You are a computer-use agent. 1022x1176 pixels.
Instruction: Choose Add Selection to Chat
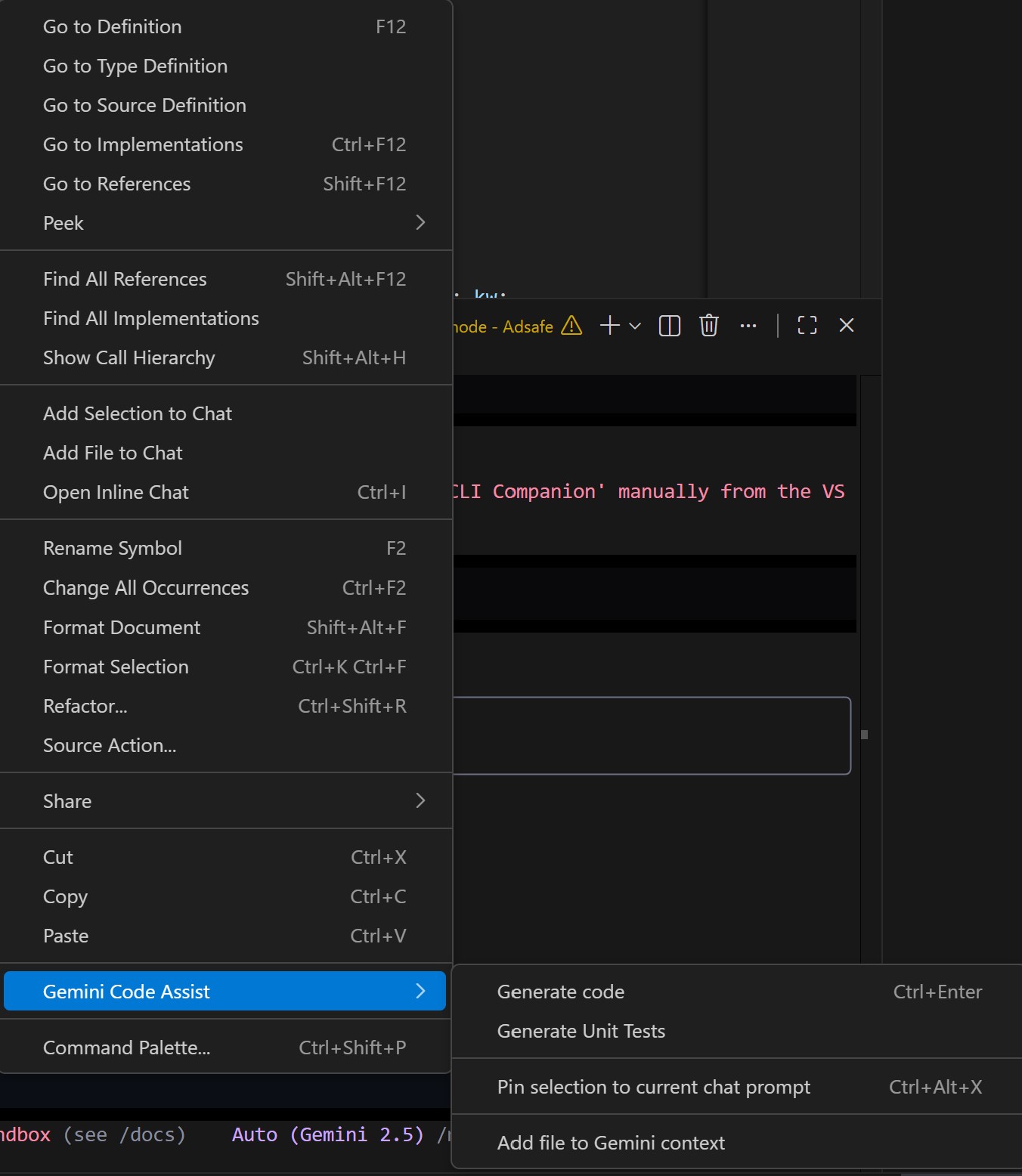click(x=225, y=413)
